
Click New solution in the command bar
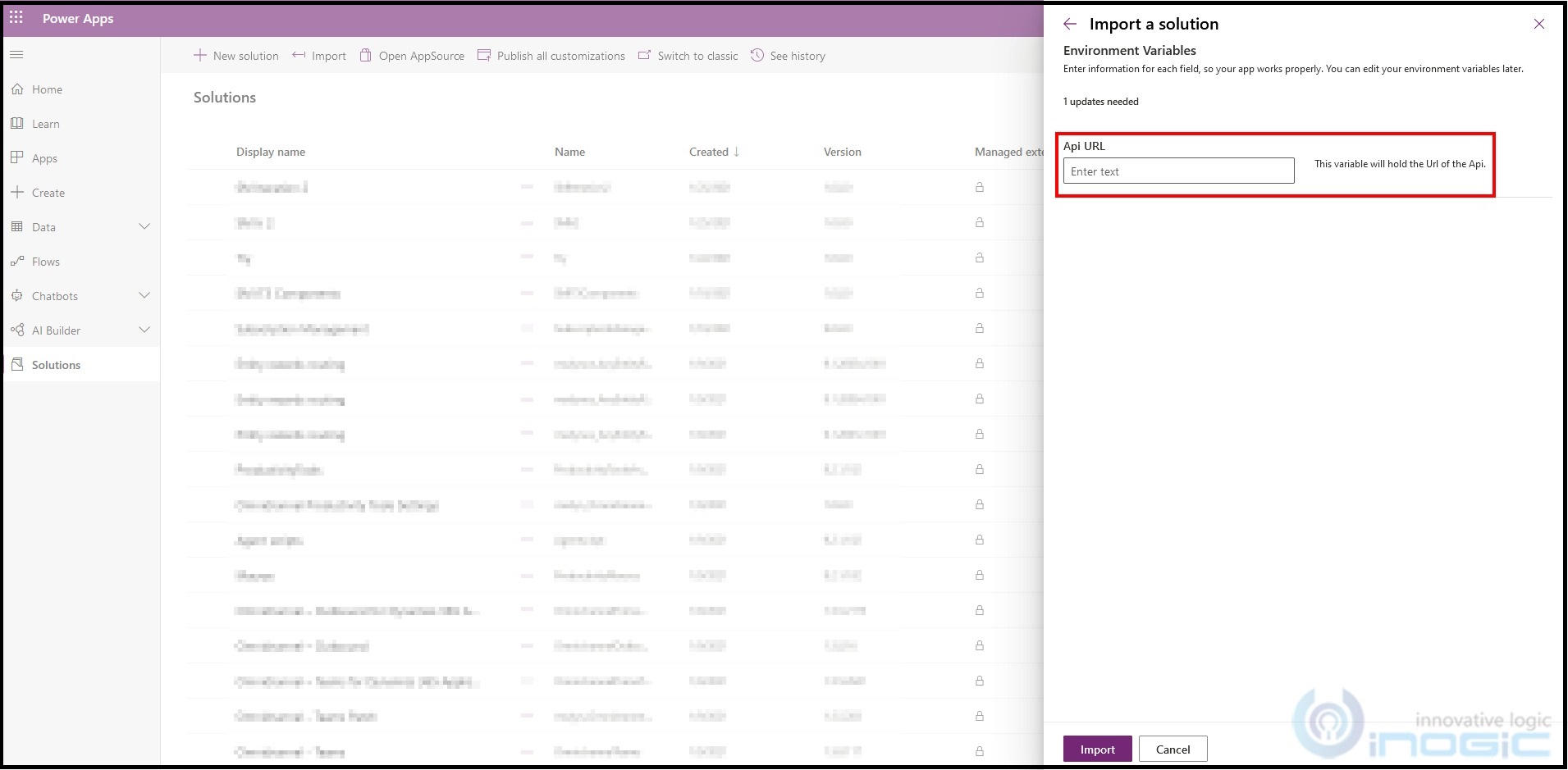[x=236, y=56]
